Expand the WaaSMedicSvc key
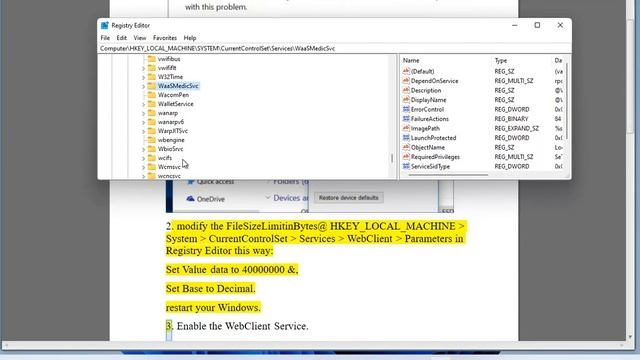The height and width of the screenshot is (360, 640). (x=143, y=87)
